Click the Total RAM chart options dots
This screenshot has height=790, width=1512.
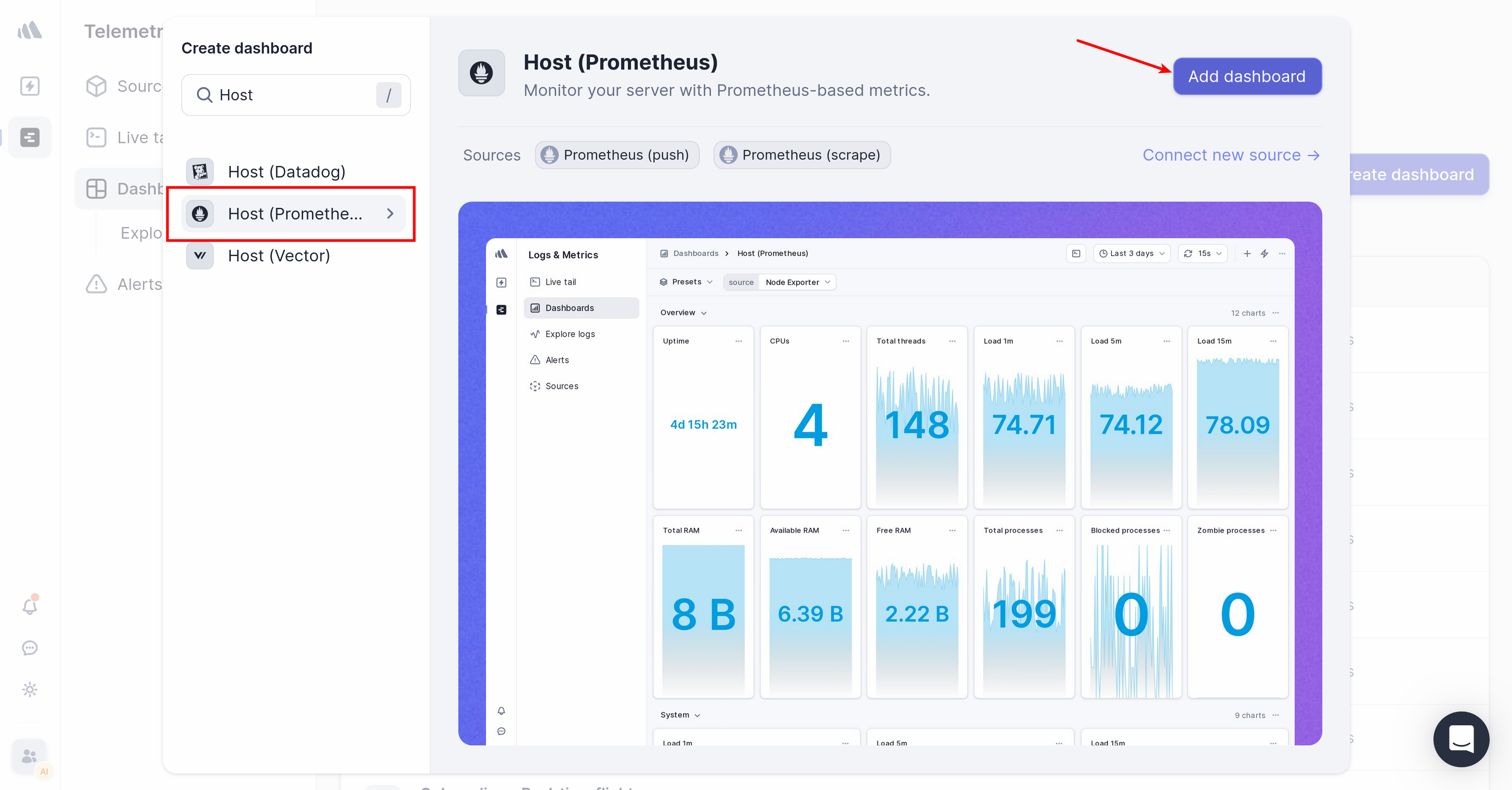[x=739, y=530]
